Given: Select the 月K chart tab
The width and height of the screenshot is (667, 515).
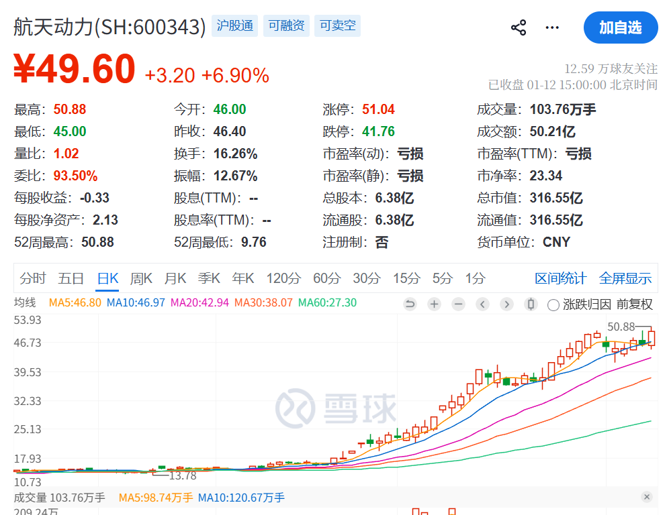Looking at the screenshot, I should click(175, 278).
